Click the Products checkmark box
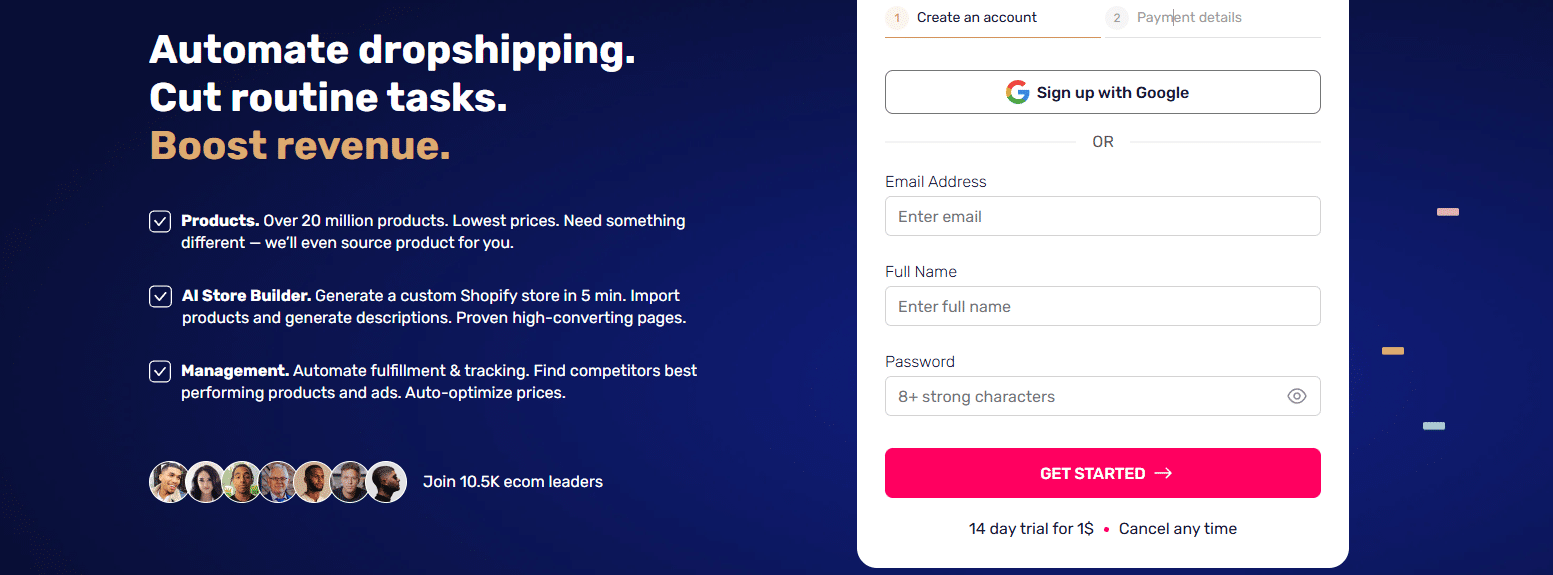1553x575 pixels. tap(160, 221)
